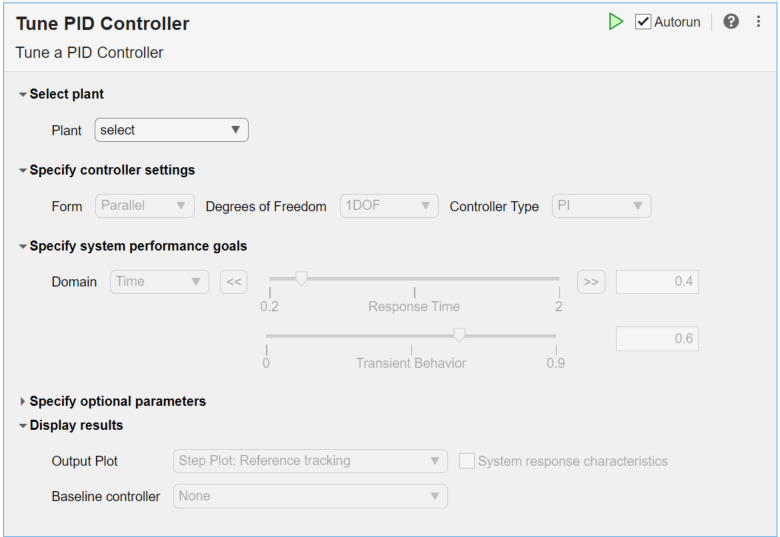Click the Response Time slider thumb
This screenshot has width=780, height=537.
point(301,279)
